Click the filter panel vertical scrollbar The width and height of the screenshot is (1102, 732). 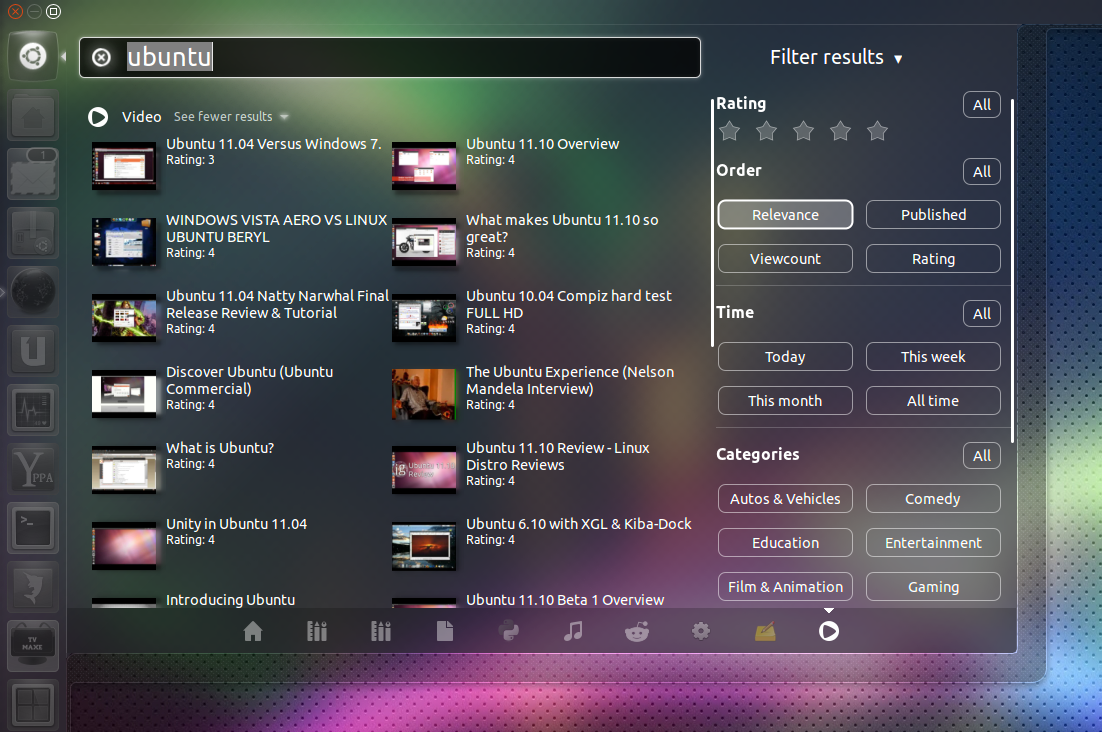click(1012, 271)
